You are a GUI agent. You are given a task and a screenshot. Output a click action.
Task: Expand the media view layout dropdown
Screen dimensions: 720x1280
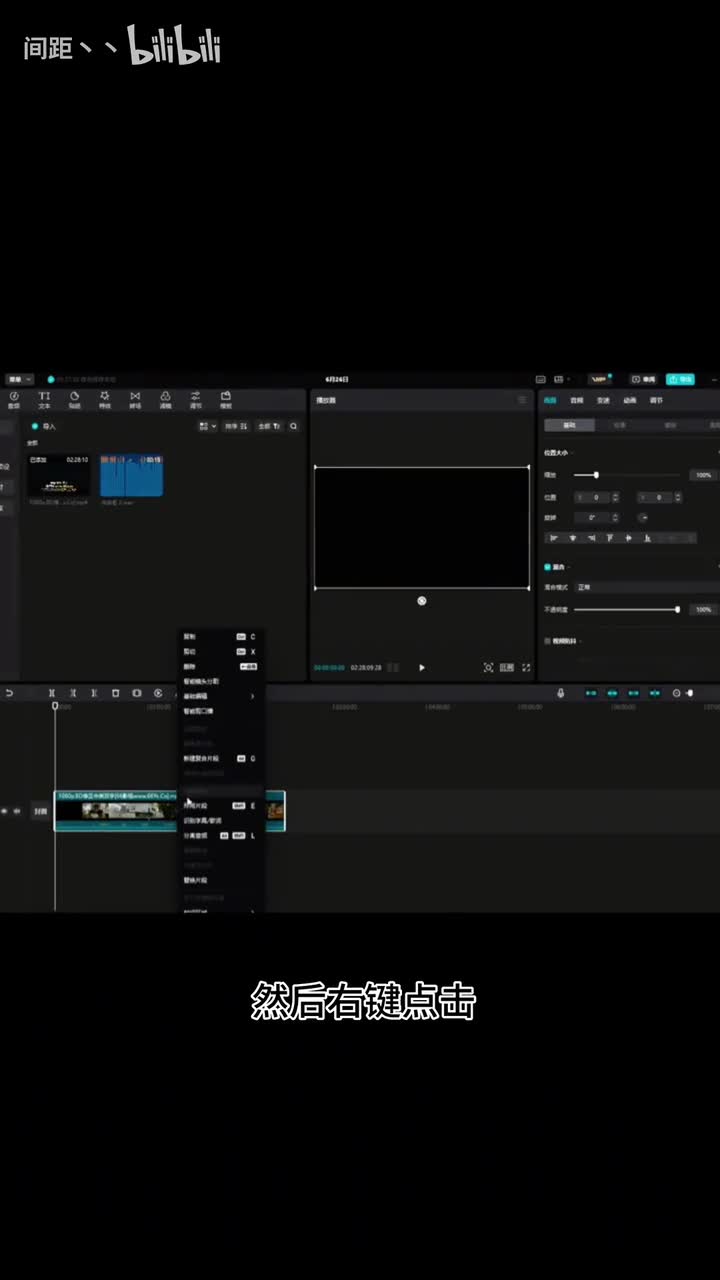207,426
